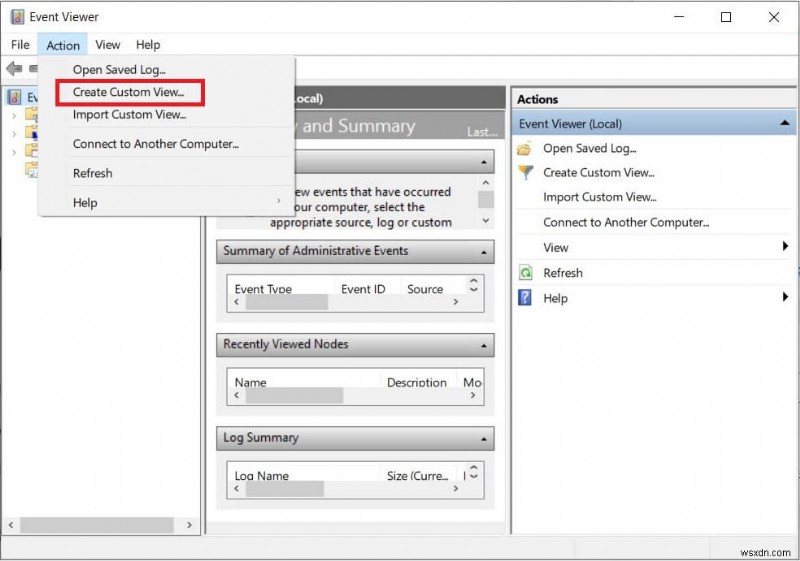
Task: Maximize the Event Viewer window
Action: (x=726, y=17)
